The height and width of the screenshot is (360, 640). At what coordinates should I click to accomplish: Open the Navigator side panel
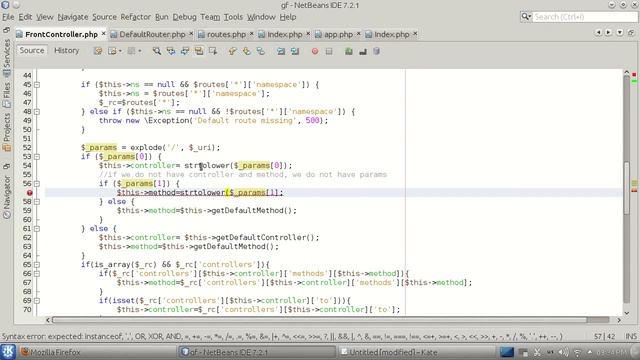6,197
